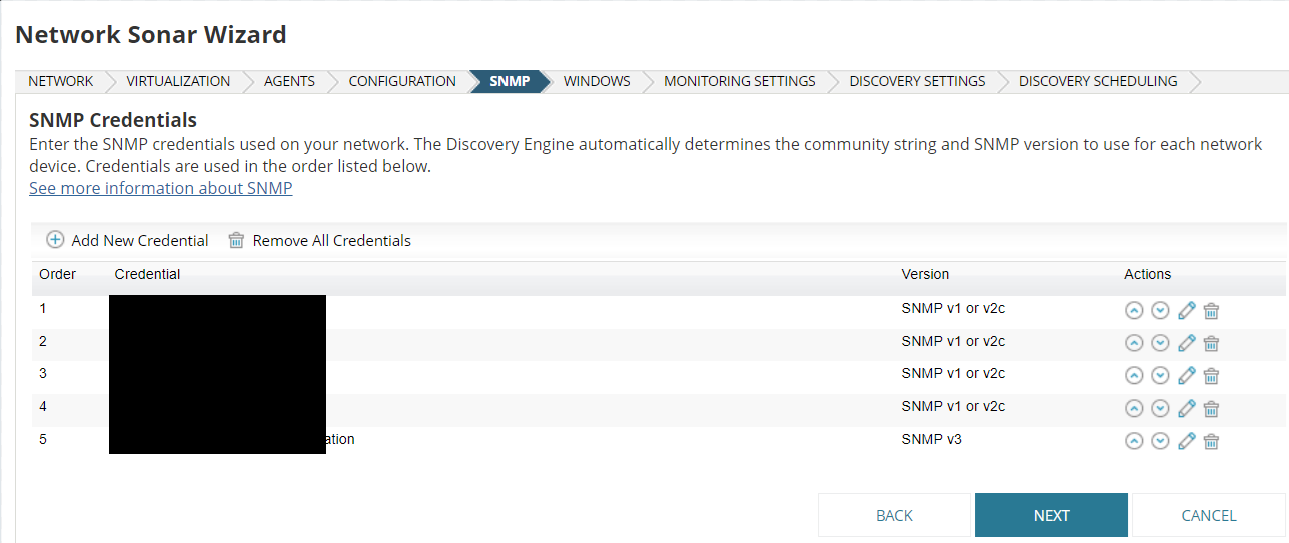The image size is (1289, 543).
Task: Edit the first SNMP credential
Action: [x=1187, y=310]
